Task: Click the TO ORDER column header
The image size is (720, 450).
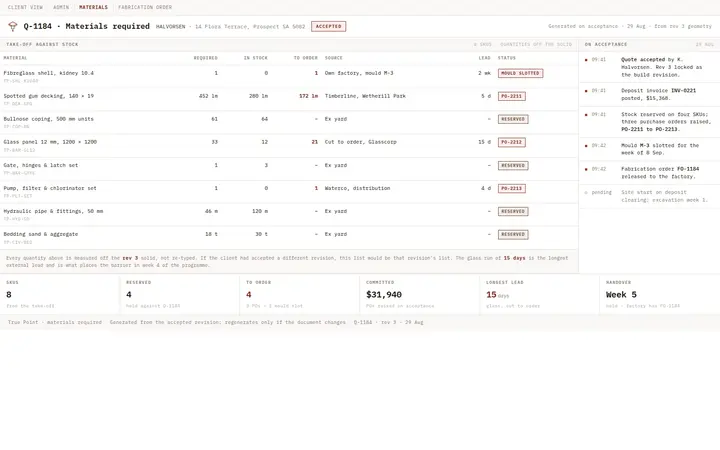Action: 305,58
